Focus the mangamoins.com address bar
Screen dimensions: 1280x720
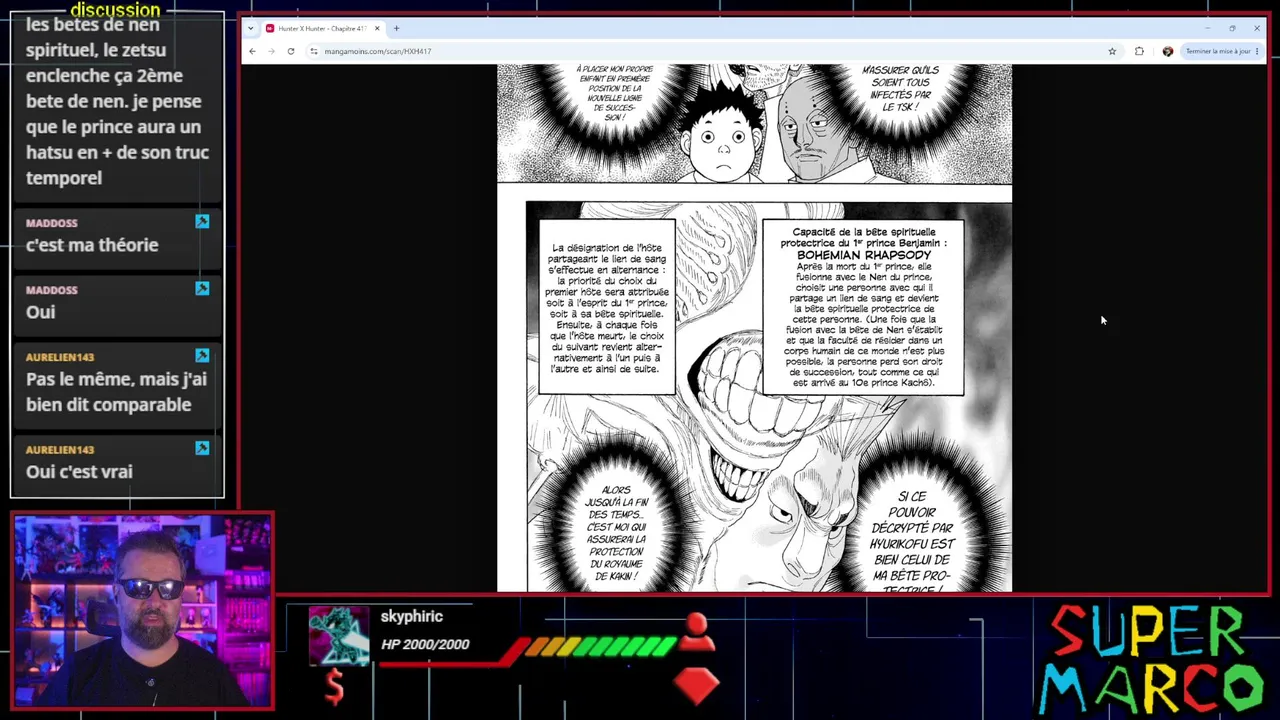(x=705, y=51)
